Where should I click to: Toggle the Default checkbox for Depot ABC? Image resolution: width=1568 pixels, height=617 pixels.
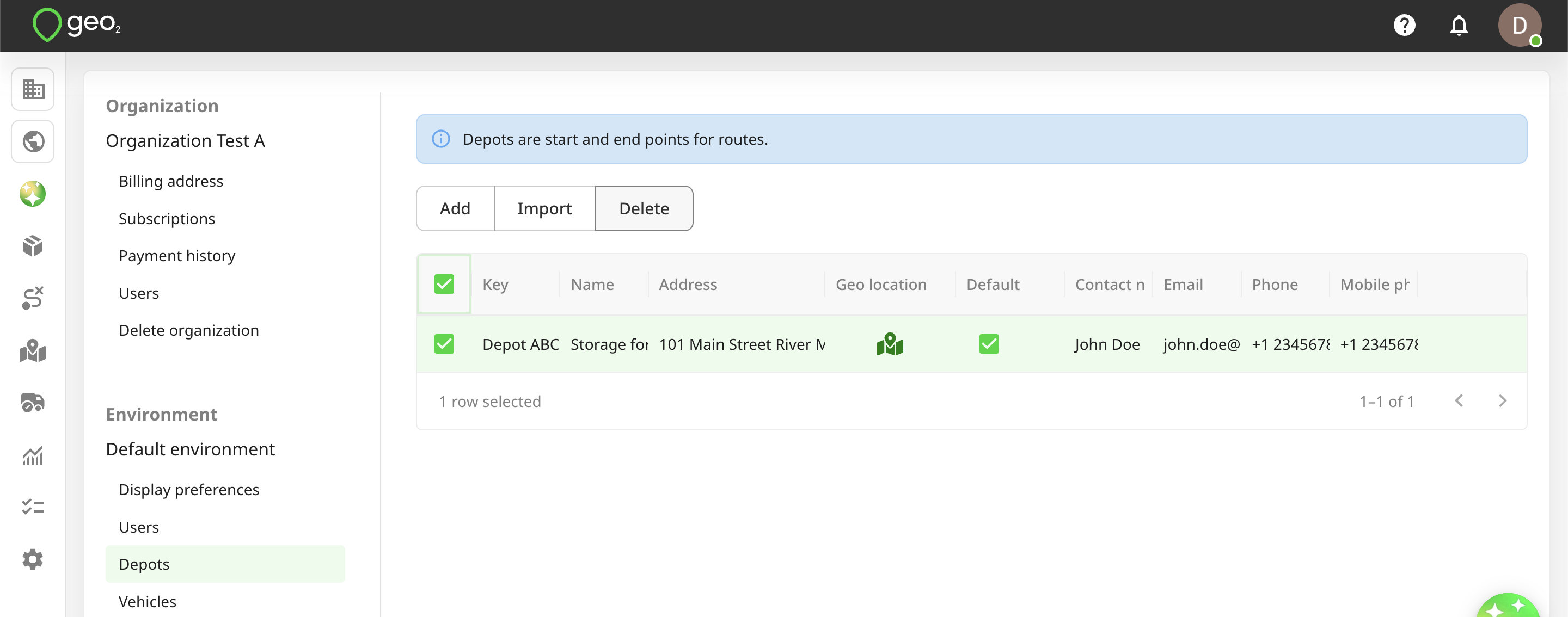click(x=989, y=344)
